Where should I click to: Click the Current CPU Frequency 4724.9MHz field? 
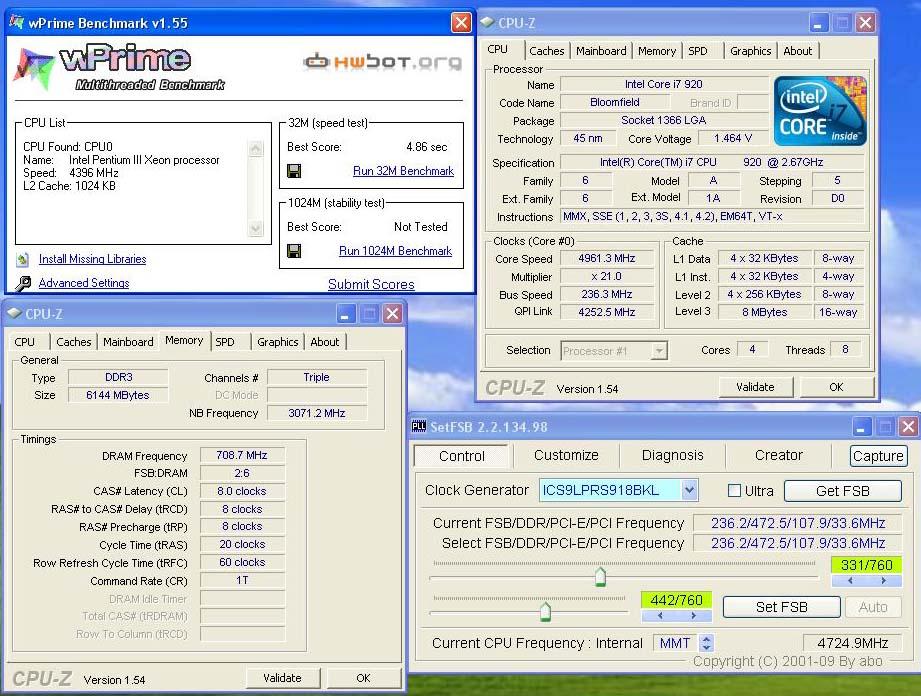852,643
